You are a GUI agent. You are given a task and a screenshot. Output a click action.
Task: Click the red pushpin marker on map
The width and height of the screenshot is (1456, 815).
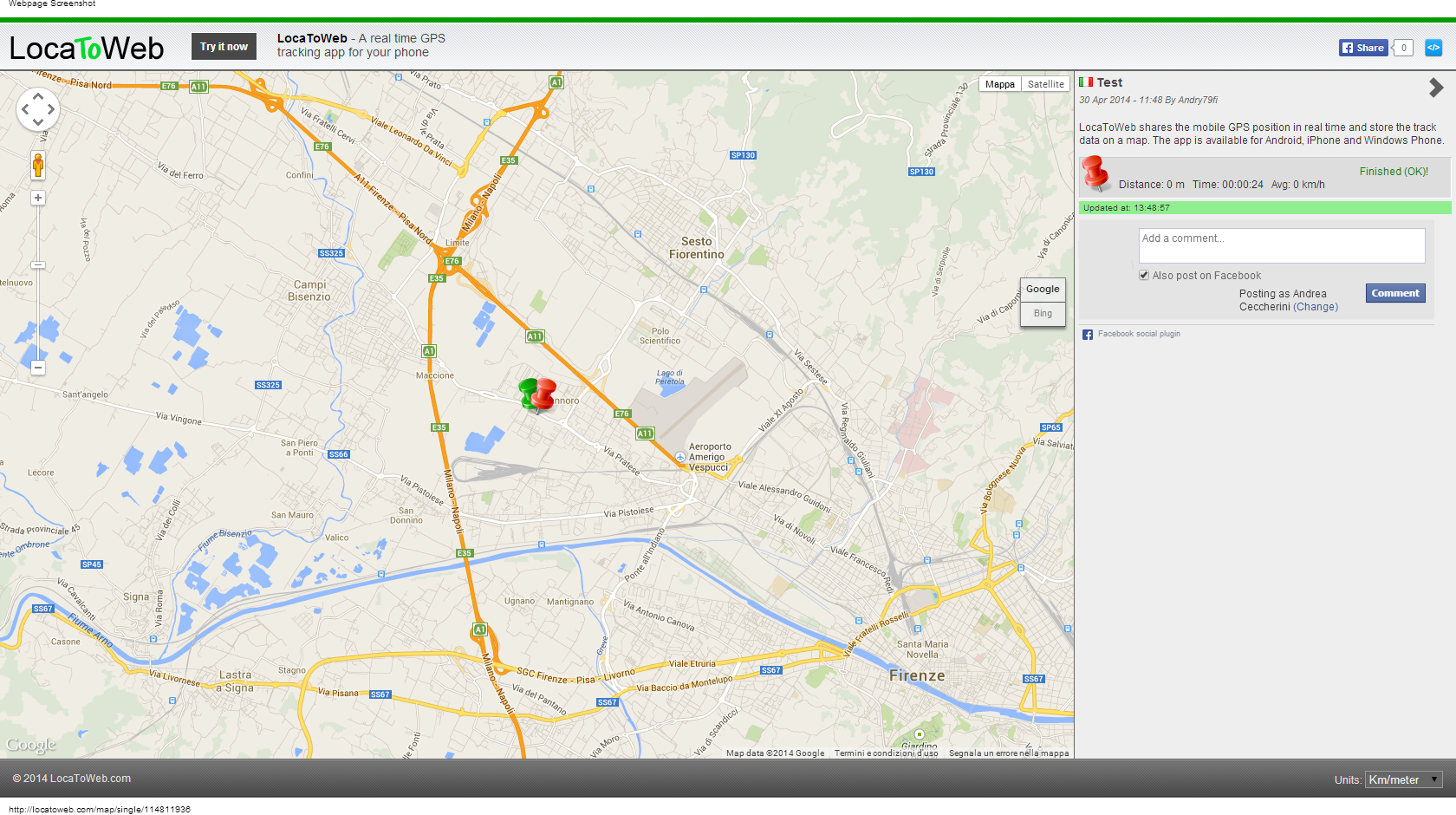(544, 393)
